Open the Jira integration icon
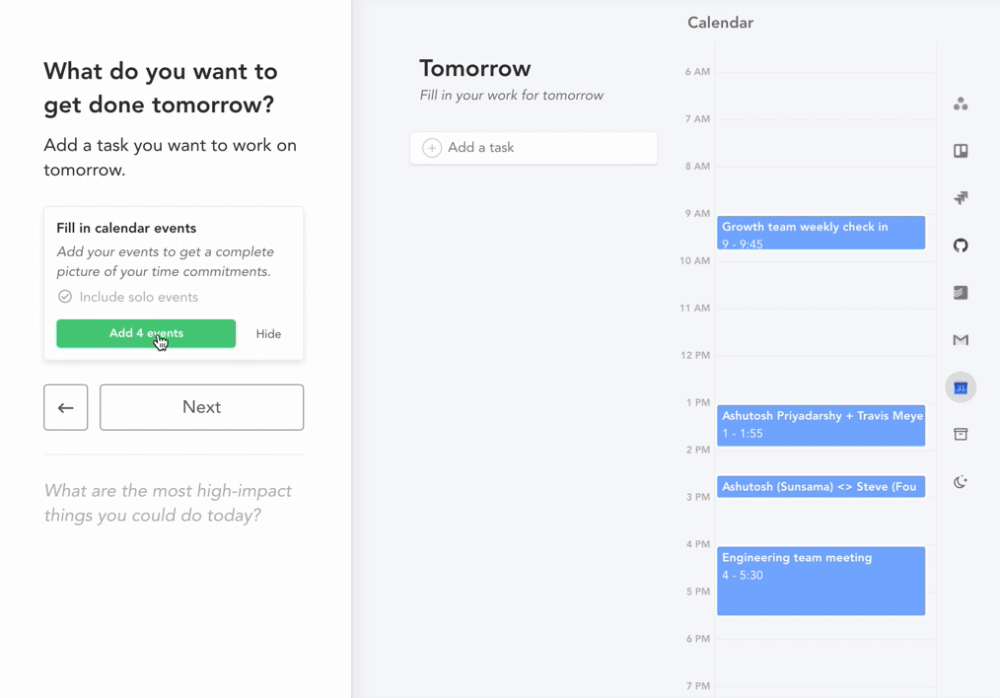 click(x=960, y=197)
